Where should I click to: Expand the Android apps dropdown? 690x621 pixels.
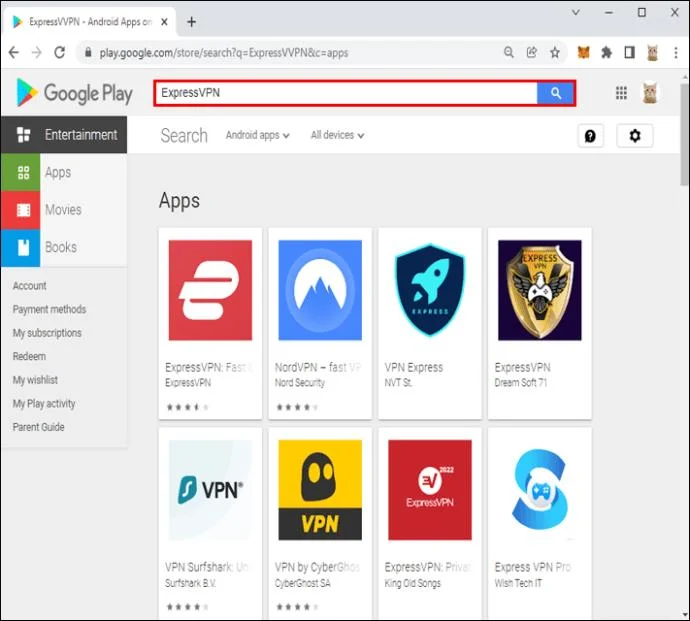[x=257, y=135]
